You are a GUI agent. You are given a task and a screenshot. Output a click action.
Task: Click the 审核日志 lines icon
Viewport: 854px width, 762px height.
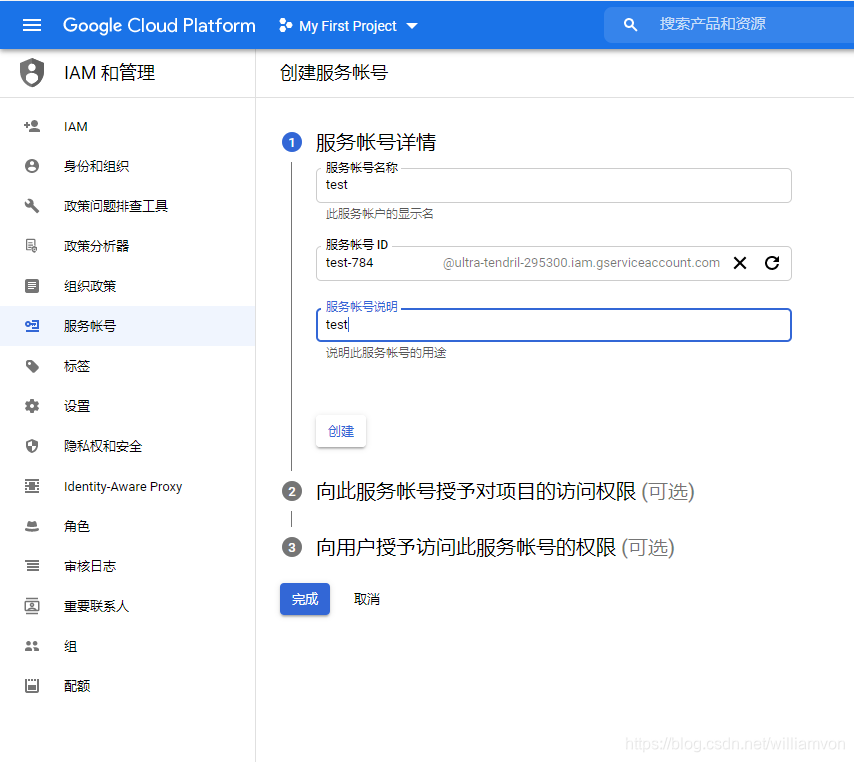pyautogui.click(x=32, y=566)
